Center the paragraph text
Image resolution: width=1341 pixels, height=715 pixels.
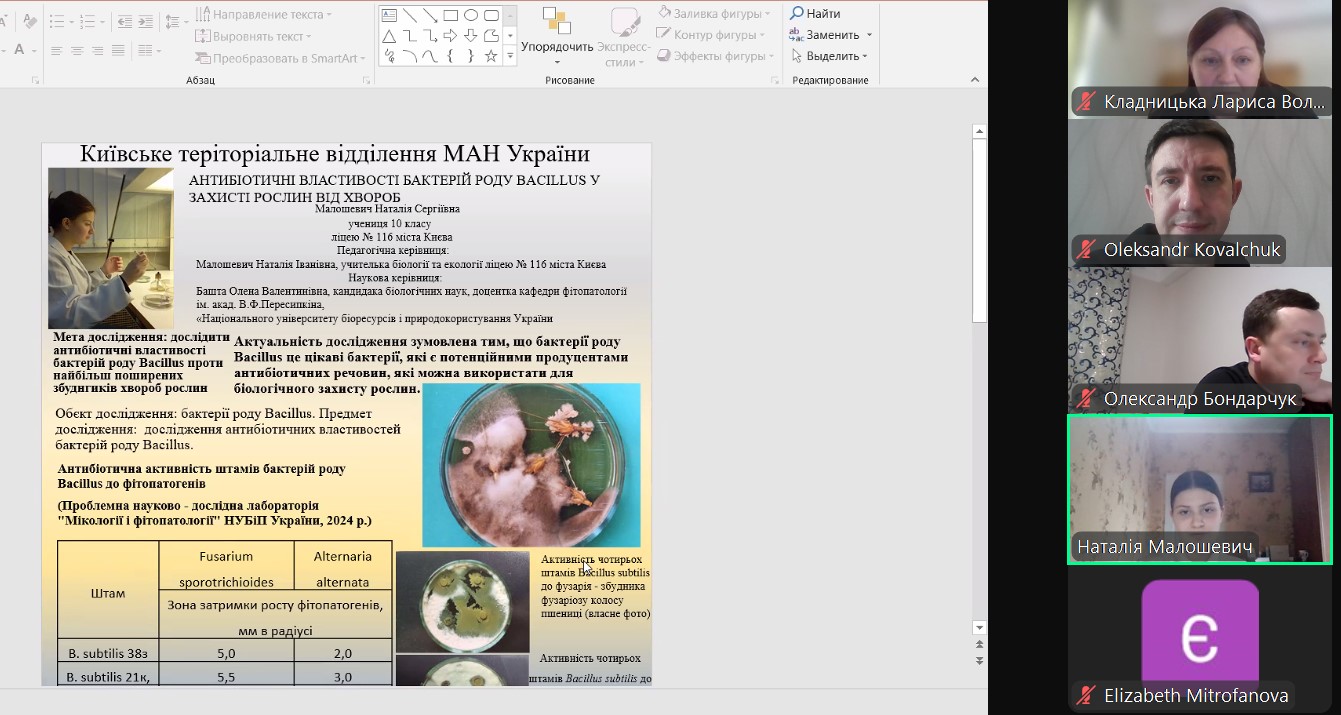click(x=77, y=50)
